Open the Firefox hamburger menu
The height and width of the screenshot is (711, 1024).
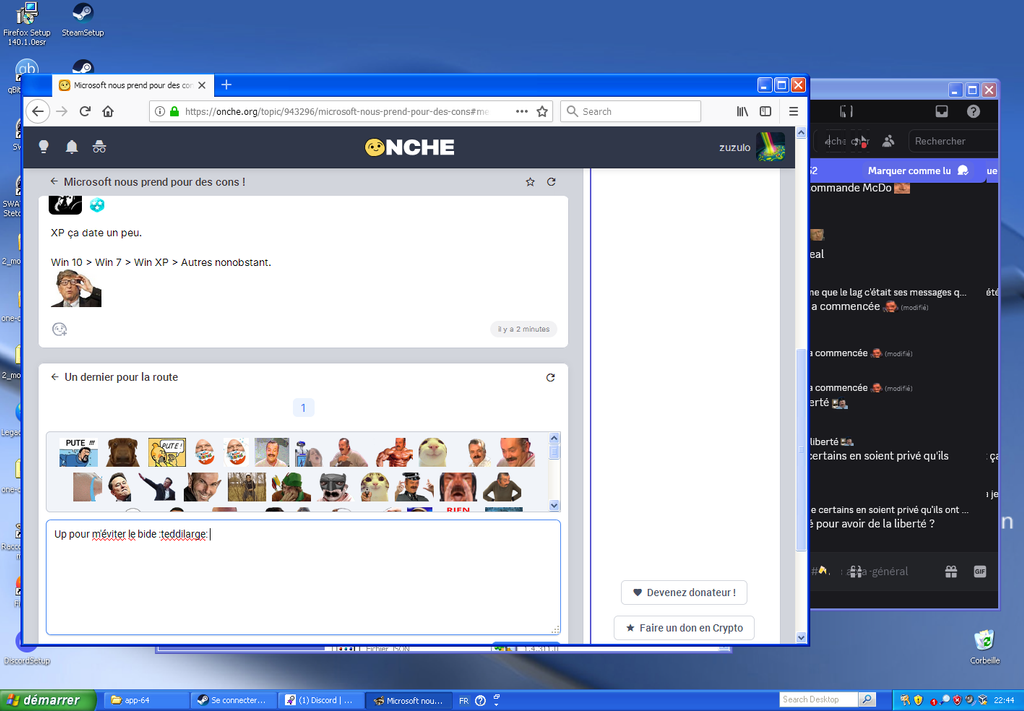click(793, 112)
